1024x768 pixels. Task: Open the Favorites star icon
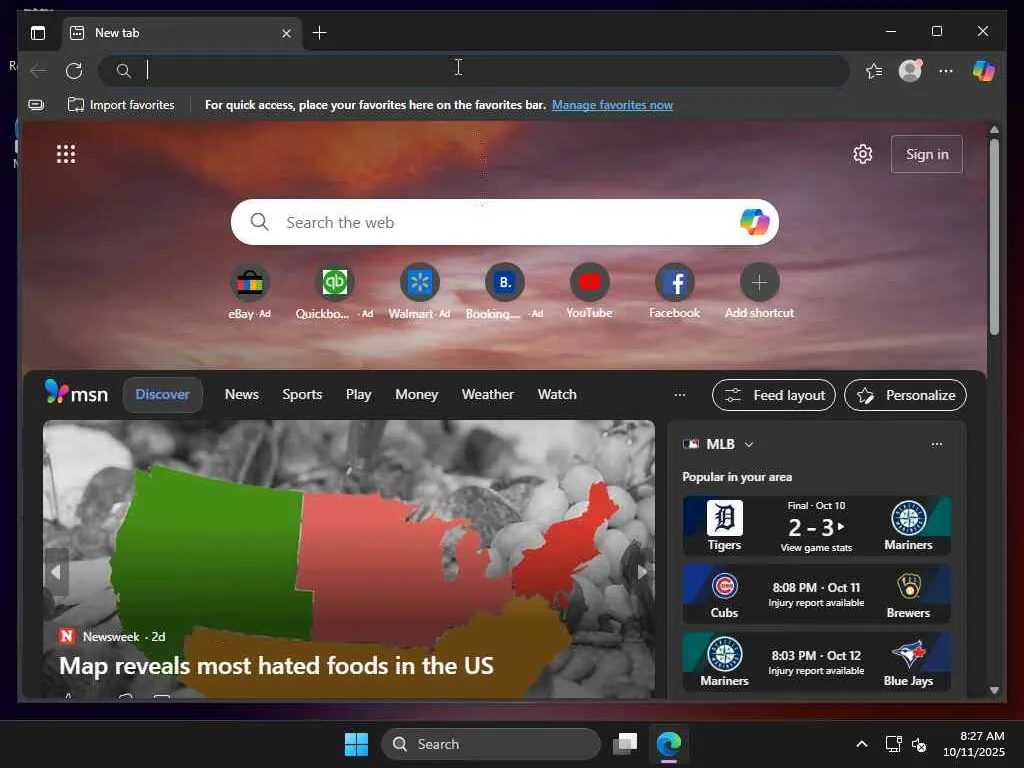(874, 71)
